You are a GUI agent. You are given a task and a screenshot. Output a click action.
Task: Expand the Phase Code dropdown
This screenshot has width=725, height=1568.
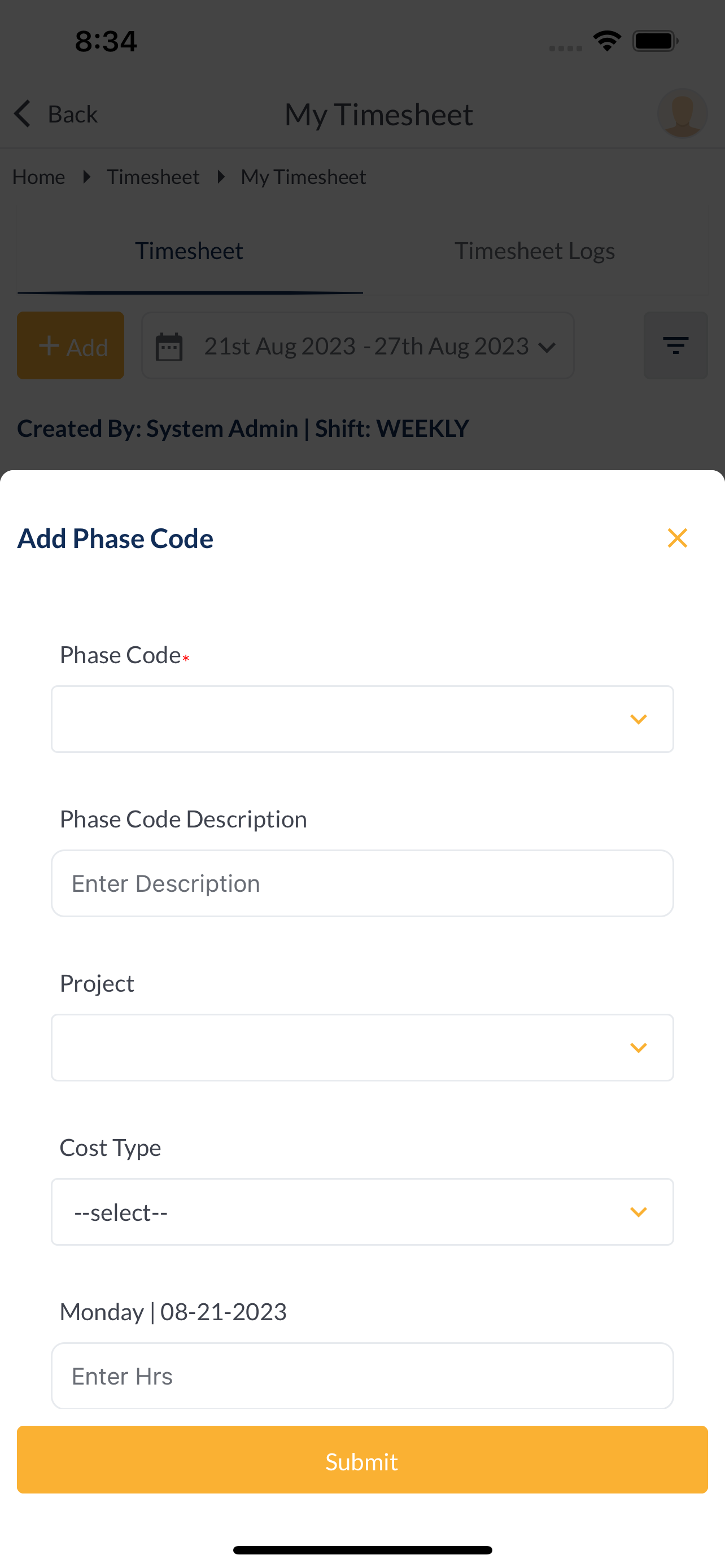tap(362, 719)
